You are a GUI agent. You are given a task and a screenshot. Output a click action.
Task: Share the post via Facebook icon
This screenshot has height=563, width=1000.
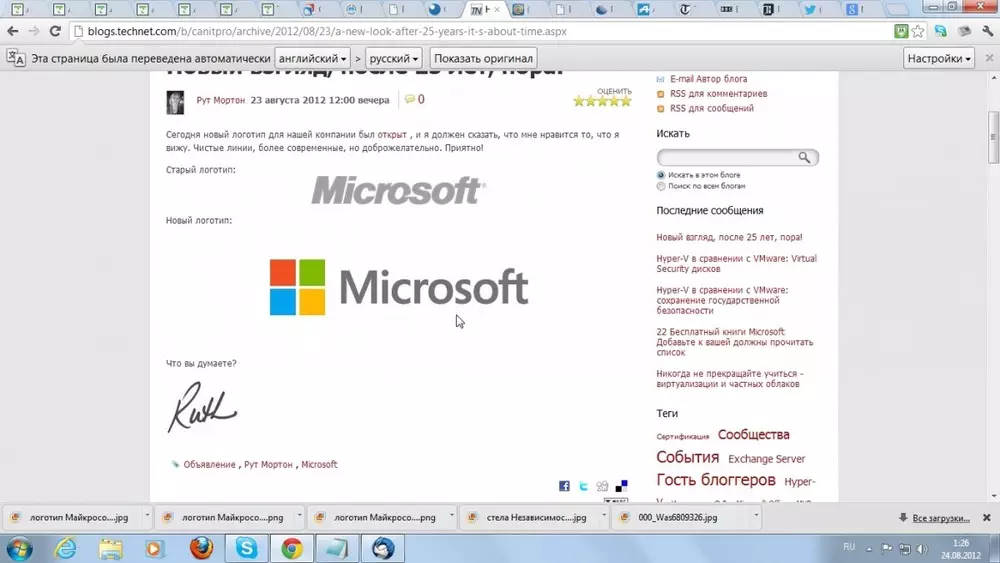coord(564,486)
